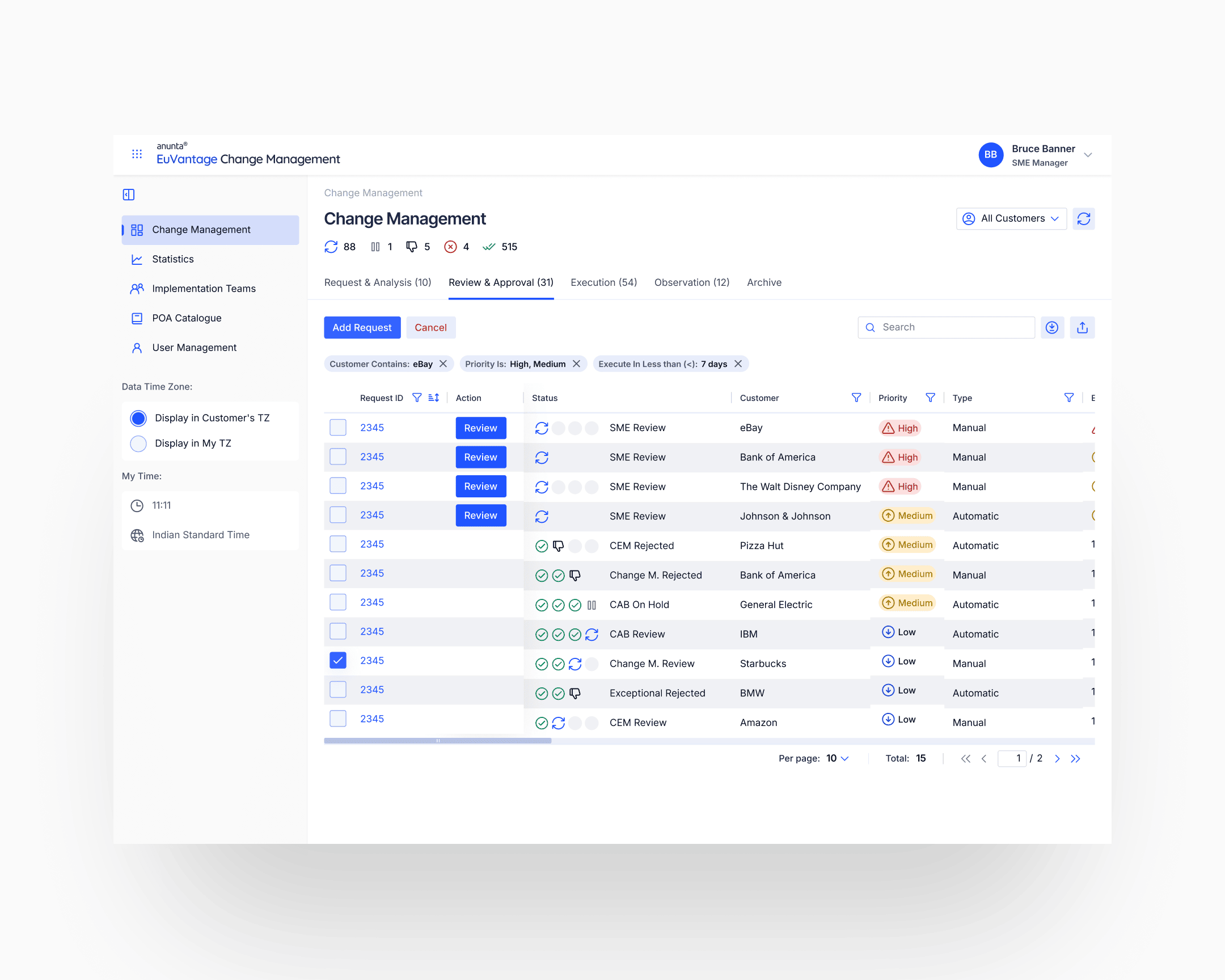Click the app launcher grid icon

(x=137, y=154)
